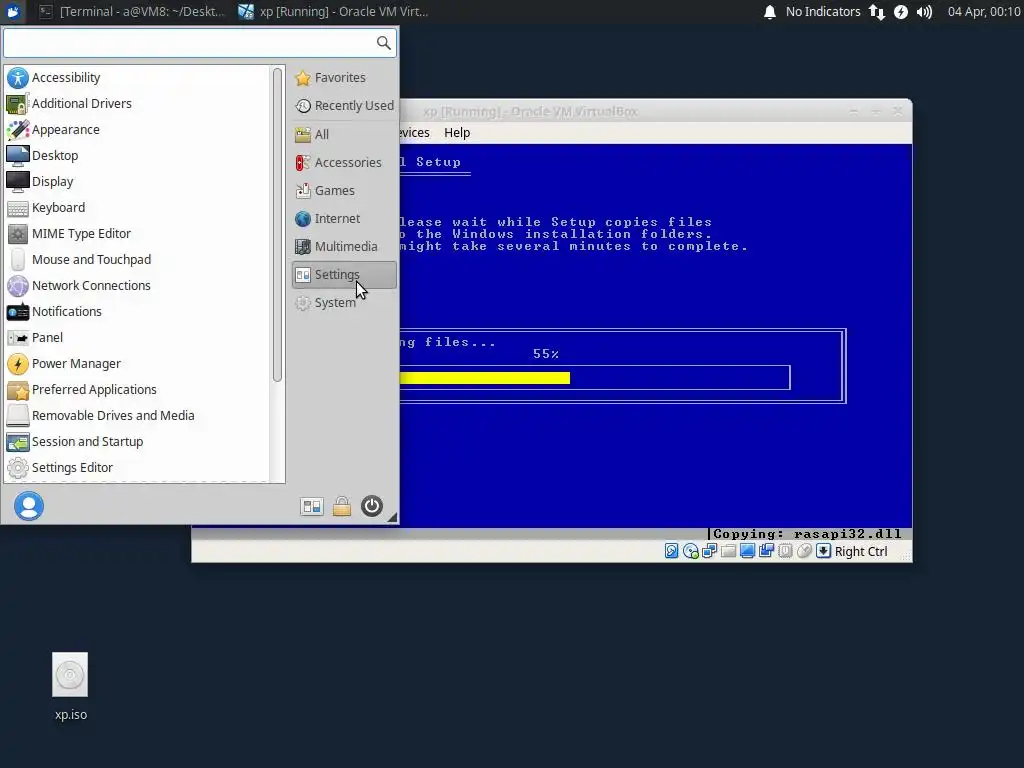Click the 55% progress text
Viewport: 1024px width, 768px height.
pyautogui.click(x=545, y=354)
